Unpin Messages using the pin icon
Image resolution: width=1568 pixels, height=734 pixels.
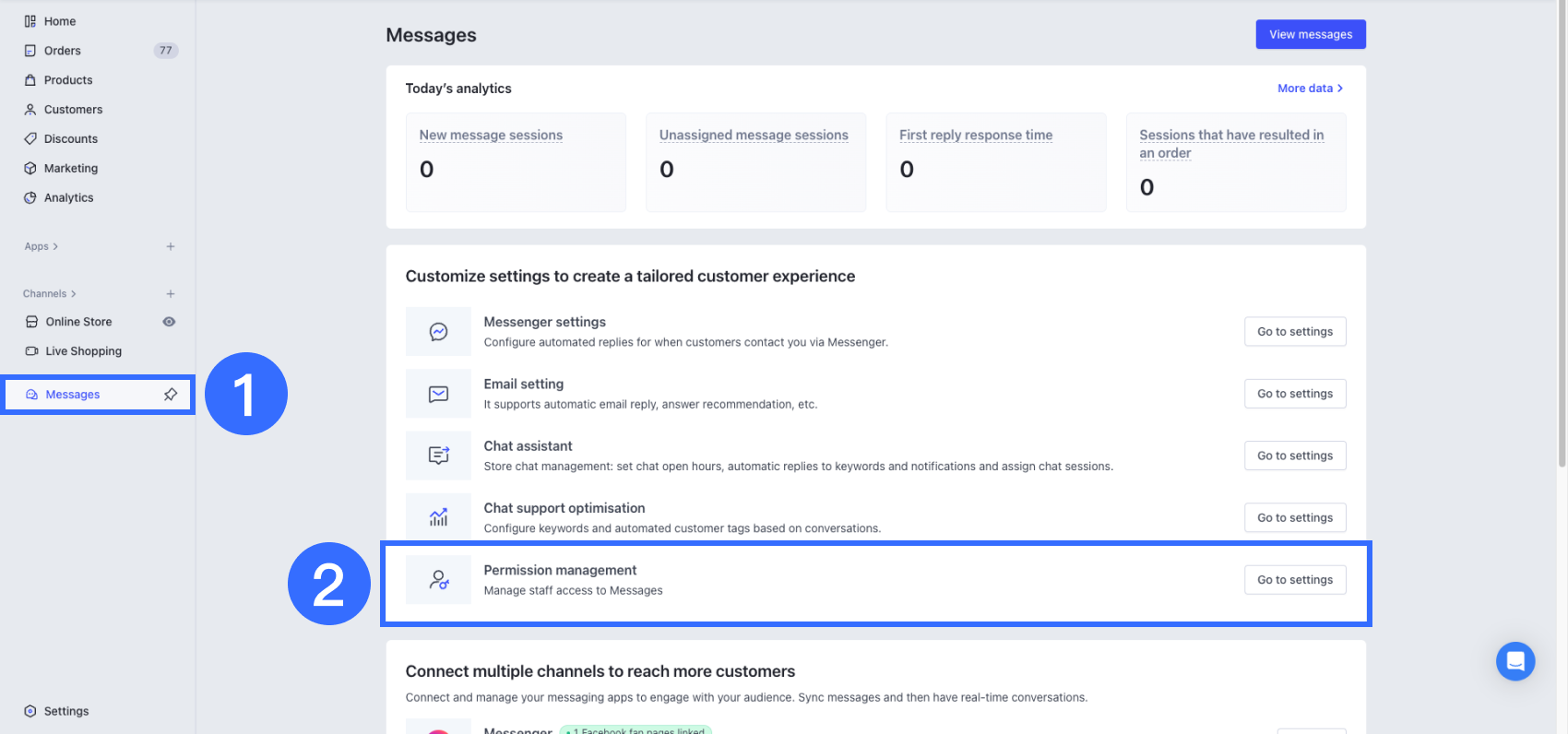(x=171, y=395)
